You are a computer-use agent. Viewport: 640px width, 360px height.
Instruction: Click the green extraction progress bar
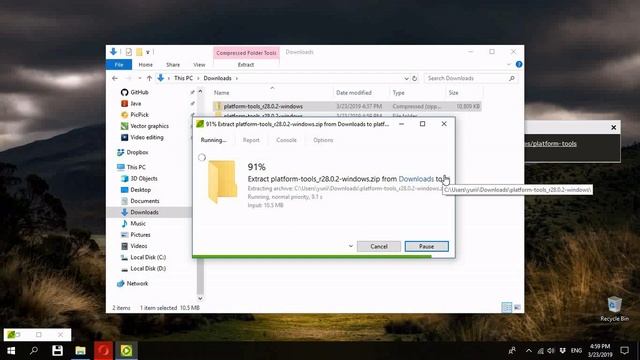pos(312,256)
